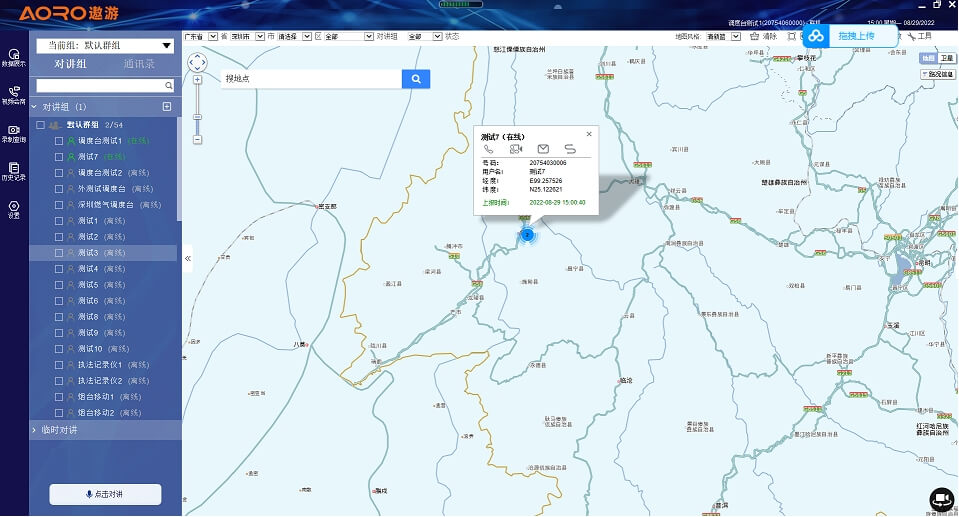Toggle the 路况信息 traffic button
This screenshot has width=959, height=517.
(938, 74)
